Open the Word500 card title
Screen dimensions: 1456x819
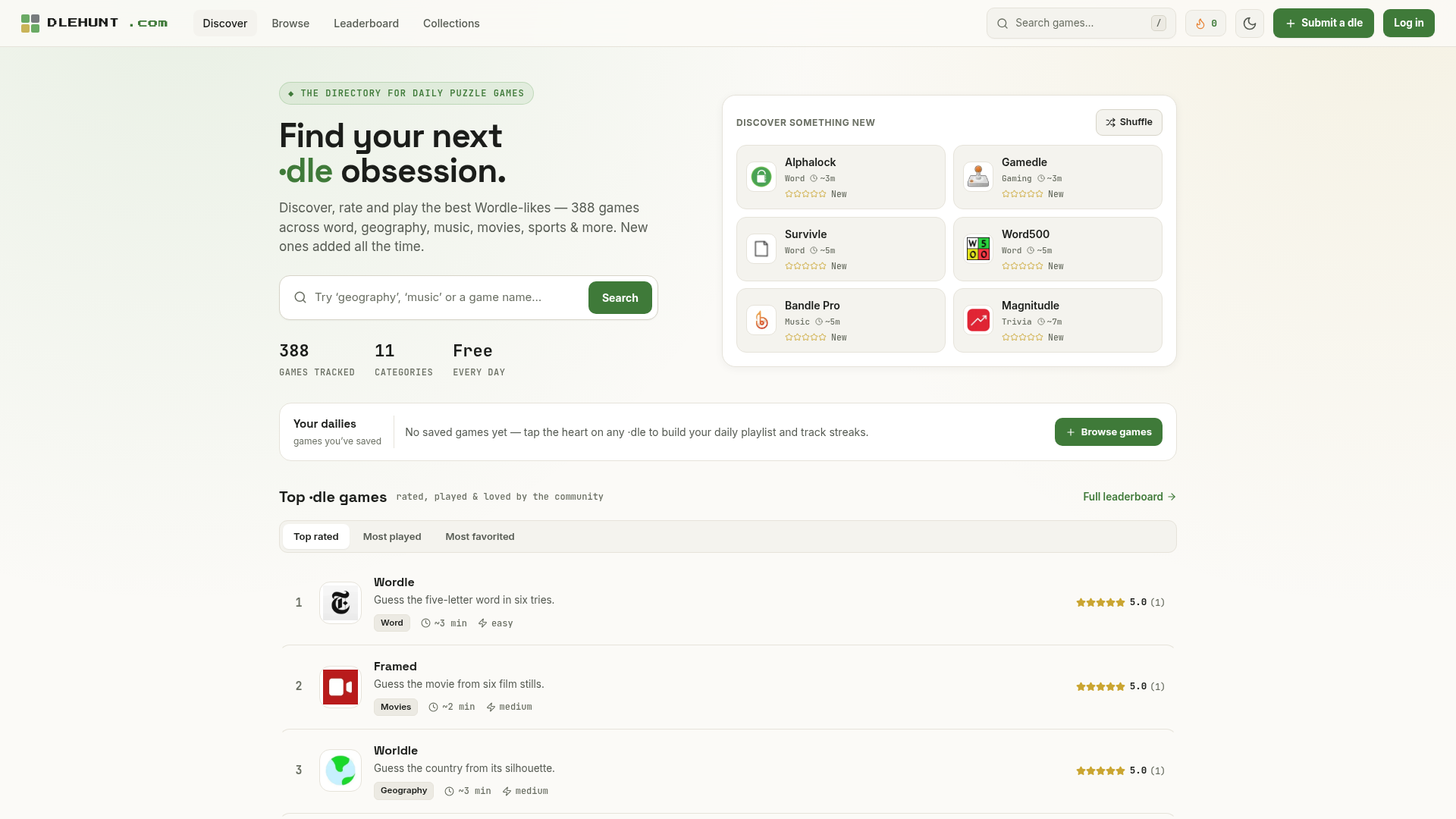1025,234
